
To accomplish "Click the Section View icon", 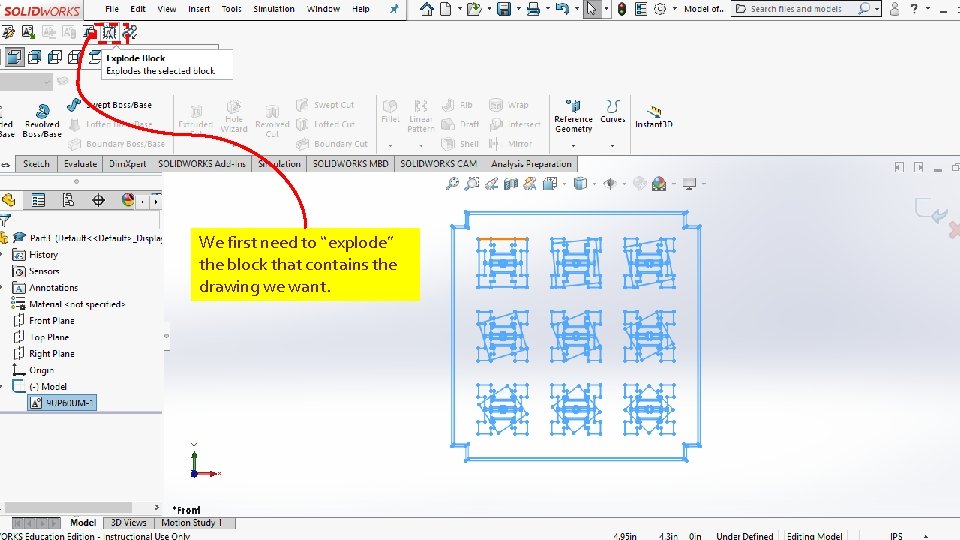I will click(511, 183).
